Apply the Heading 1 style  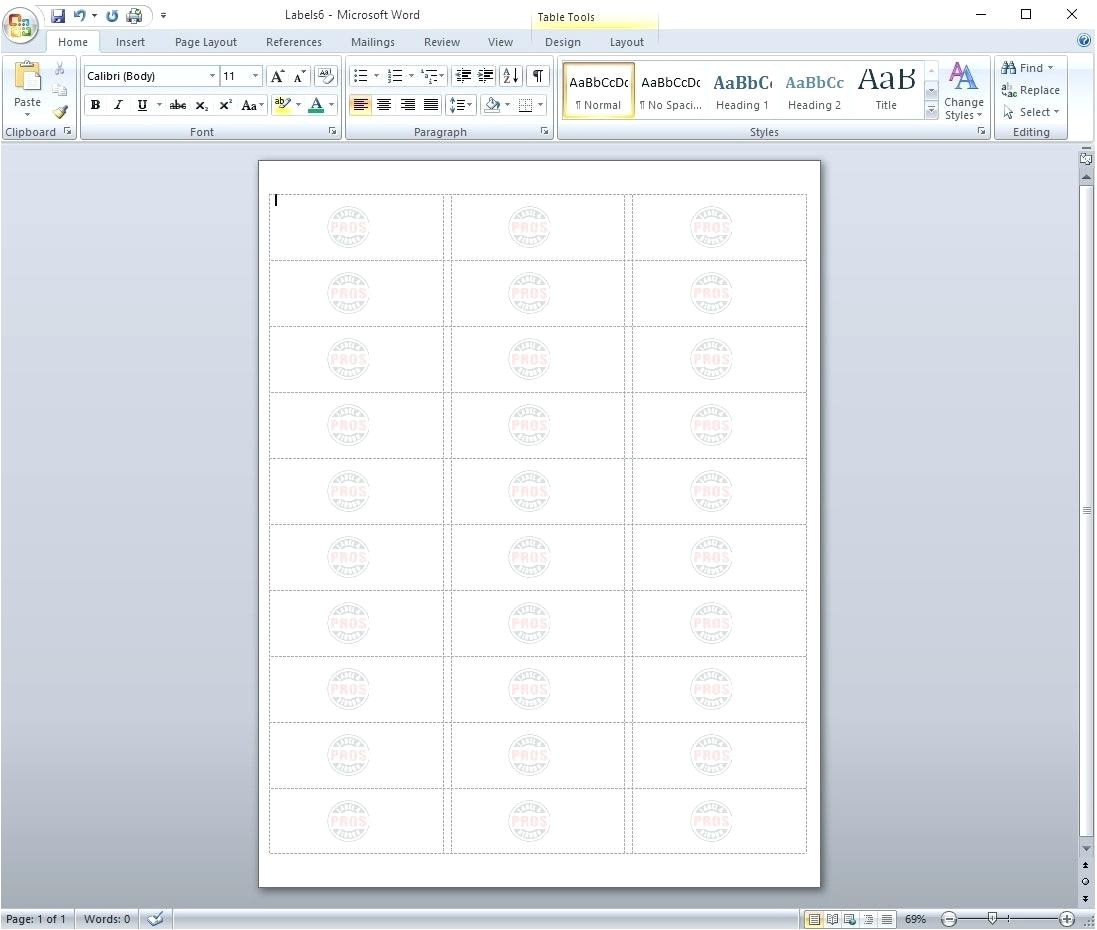click(x=742, y=91)
